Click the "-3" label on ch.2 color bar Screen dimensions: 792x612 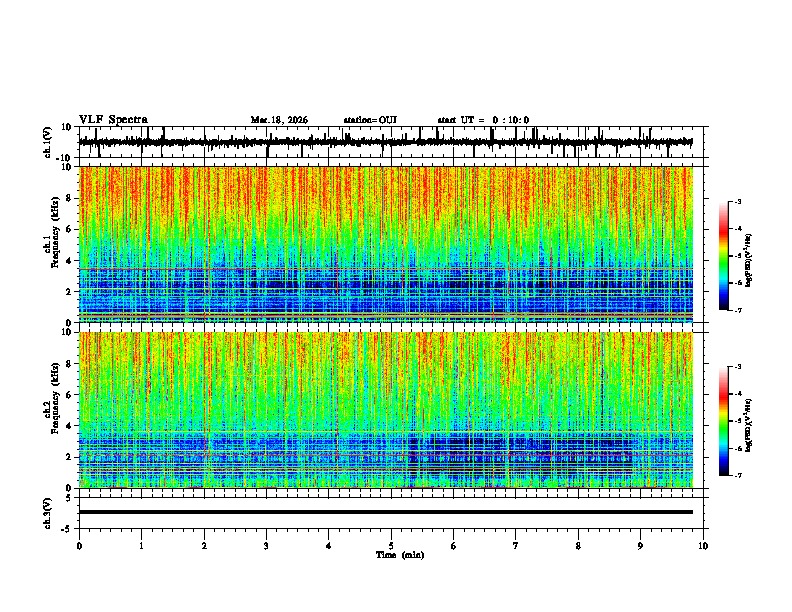pos(738,367)
